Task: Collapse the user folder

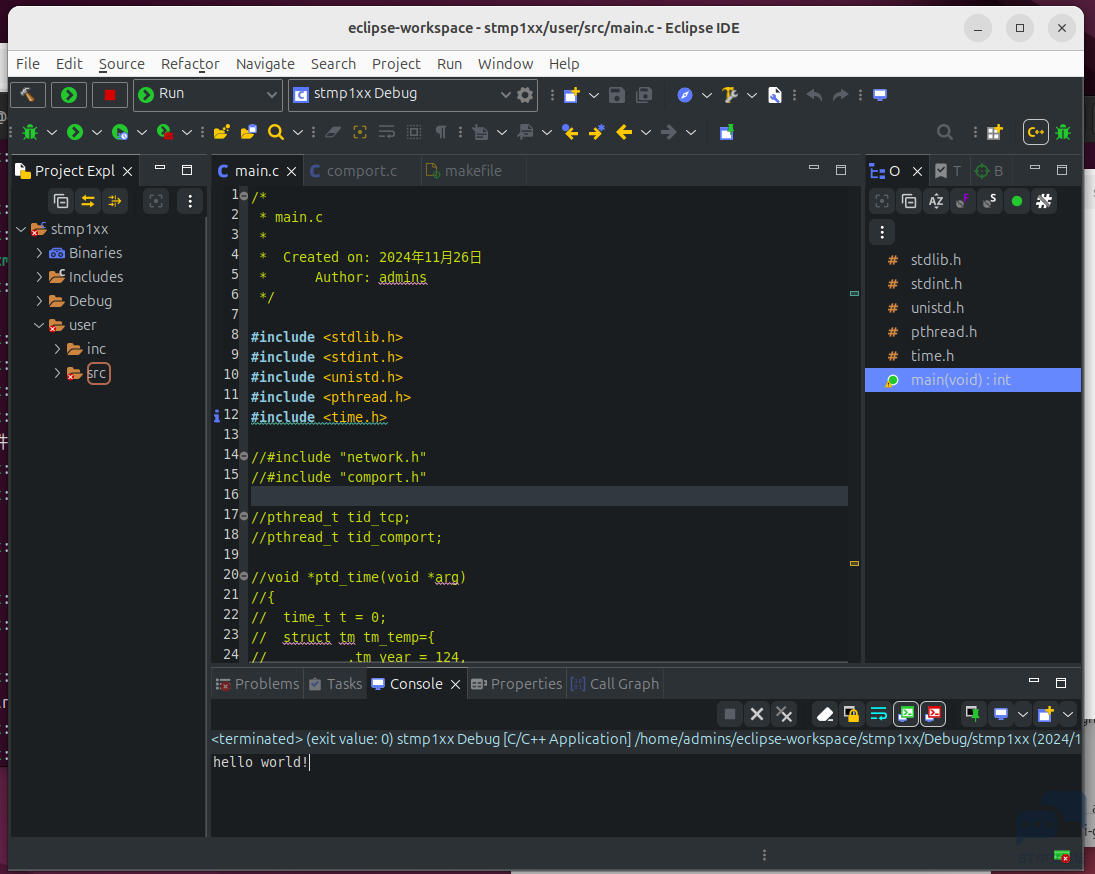Action: 39,325
